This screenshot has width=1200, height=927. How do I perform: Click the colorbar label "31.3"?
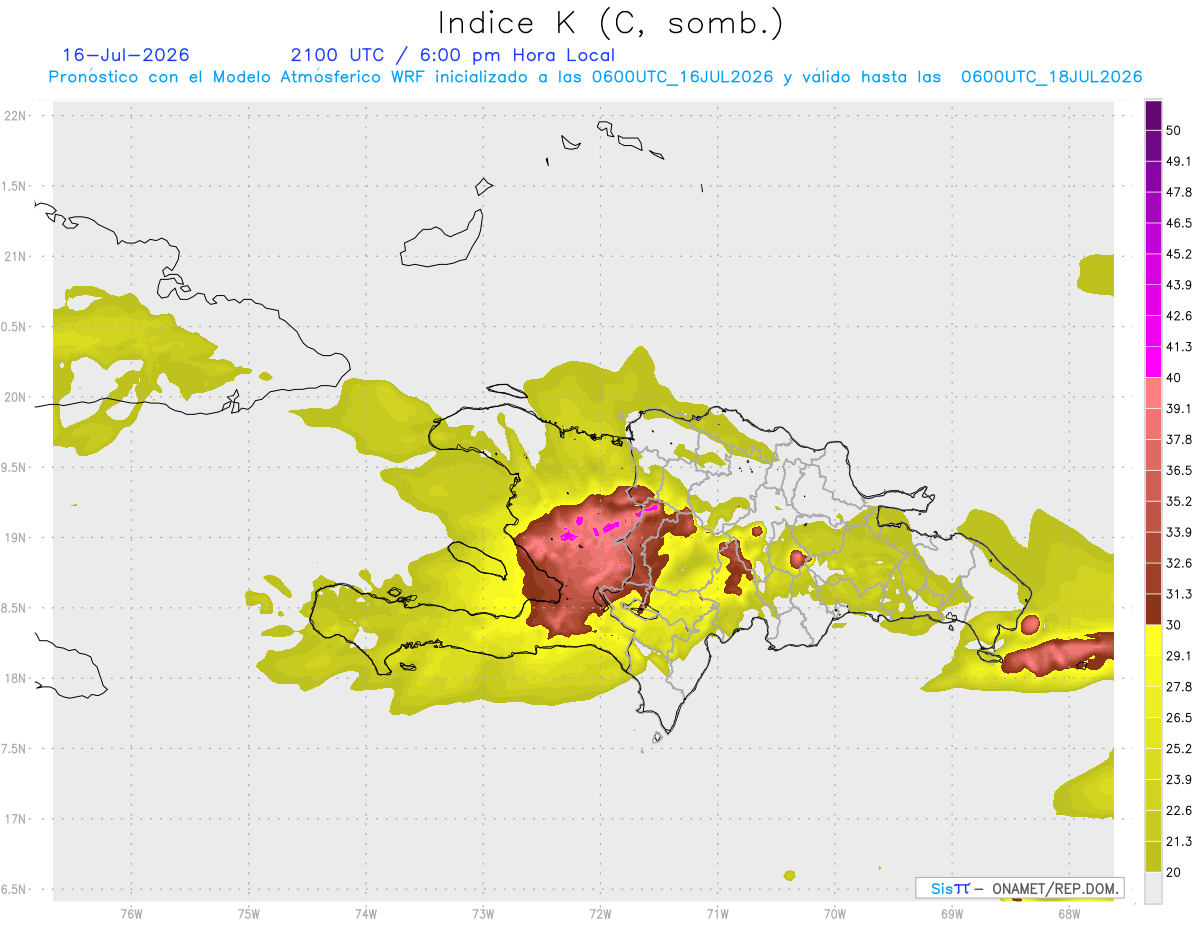tap(1179, 594)
